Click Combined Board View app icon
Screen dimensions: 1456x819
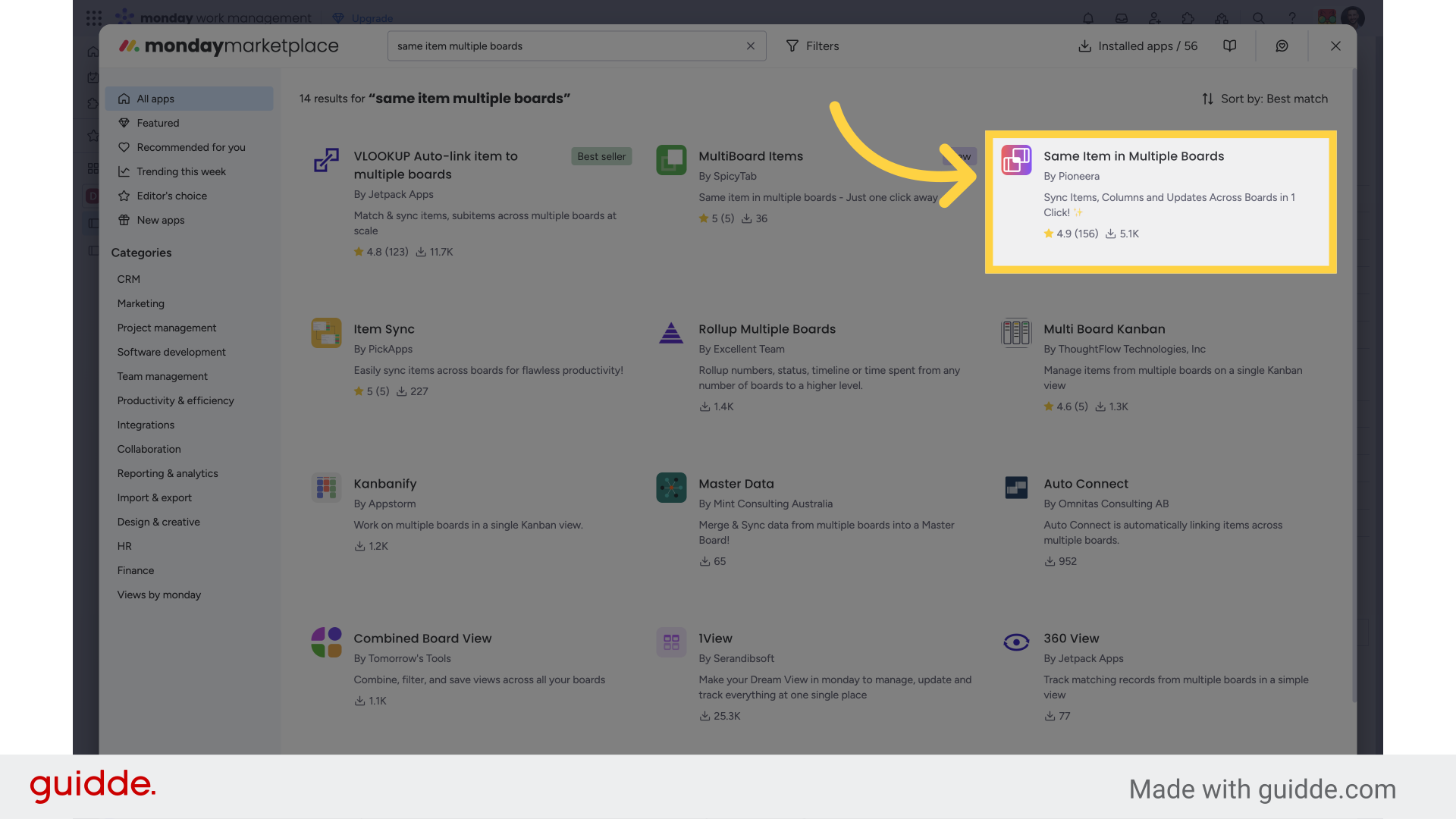point(326,642)
